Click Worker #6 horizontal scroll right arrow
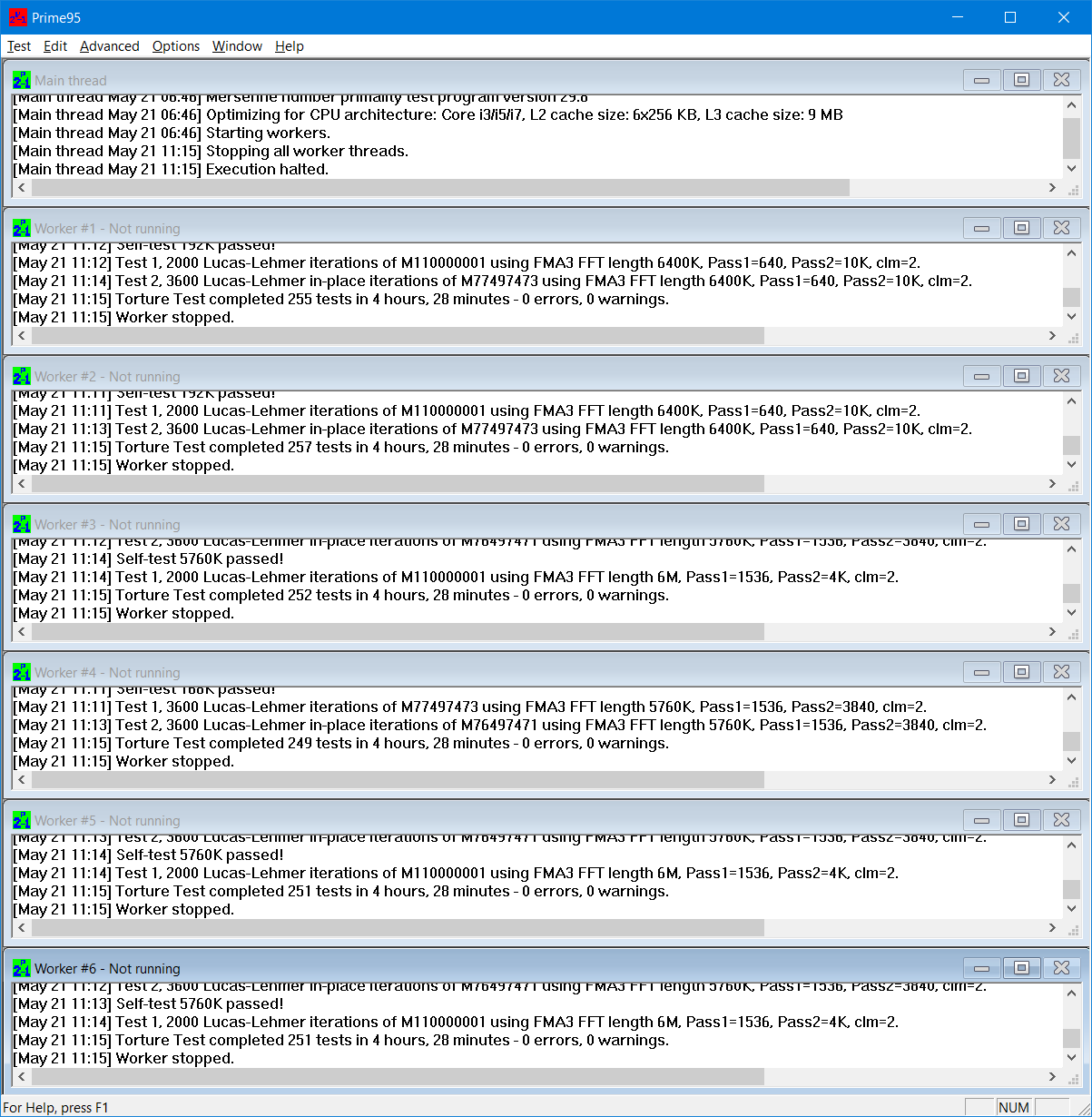Image resolution: width=1092 pixels, height=1117 pixels. pos(1053,1077)
